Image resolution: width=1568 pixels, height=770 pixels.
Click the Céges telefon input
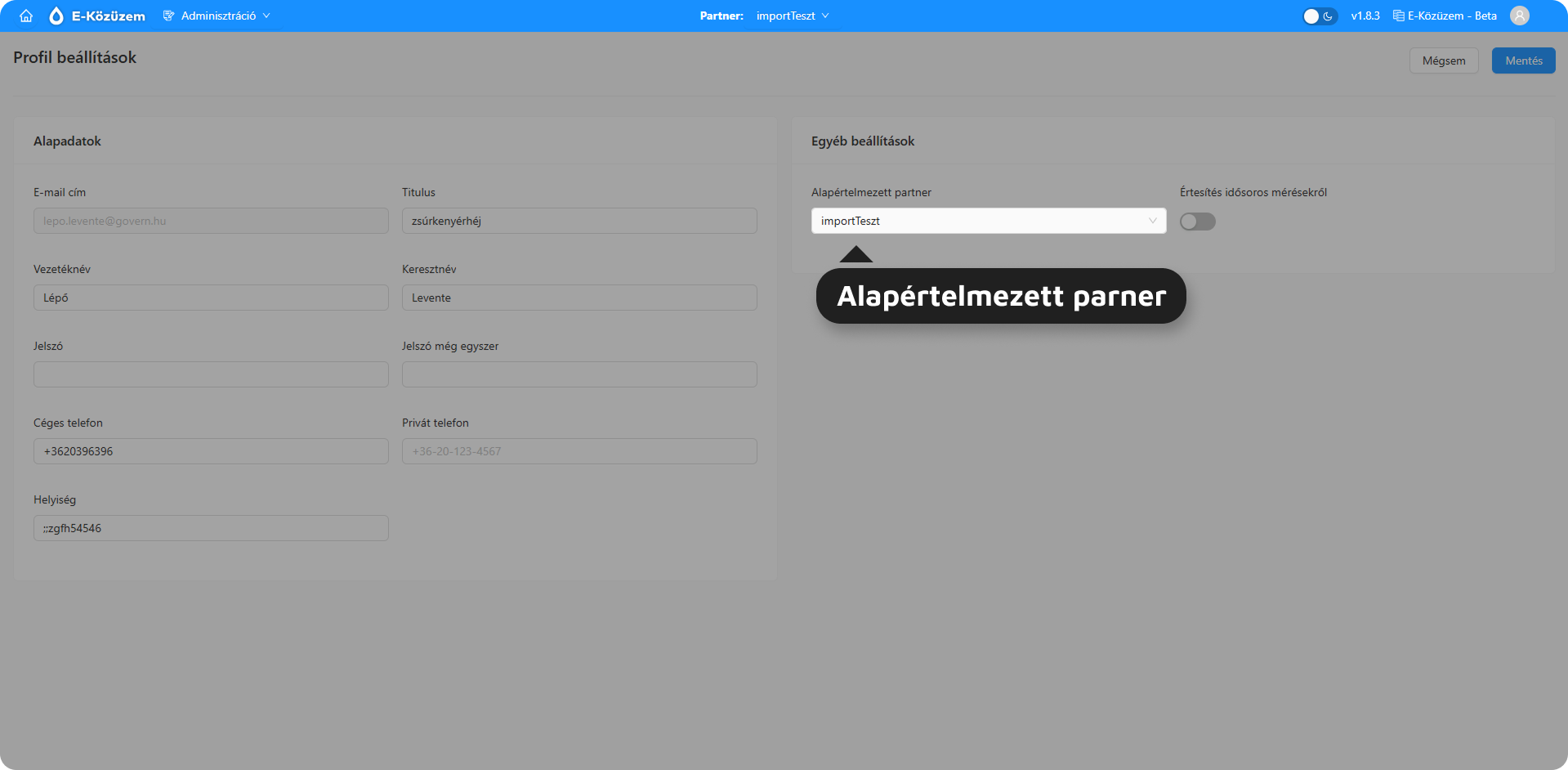(x=211, y=451)
